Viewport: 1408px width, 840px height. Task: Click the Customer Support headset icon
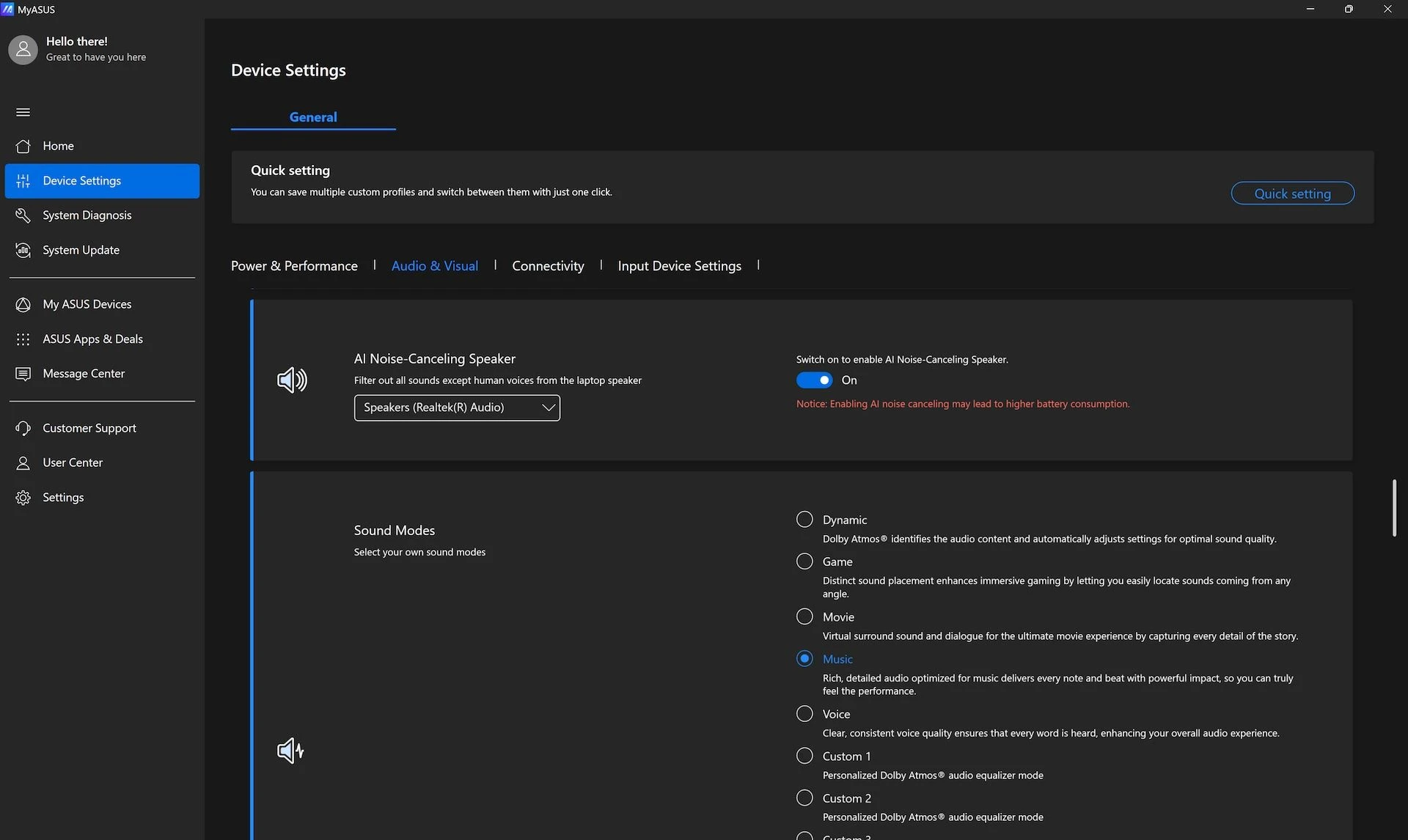(23, 428)
